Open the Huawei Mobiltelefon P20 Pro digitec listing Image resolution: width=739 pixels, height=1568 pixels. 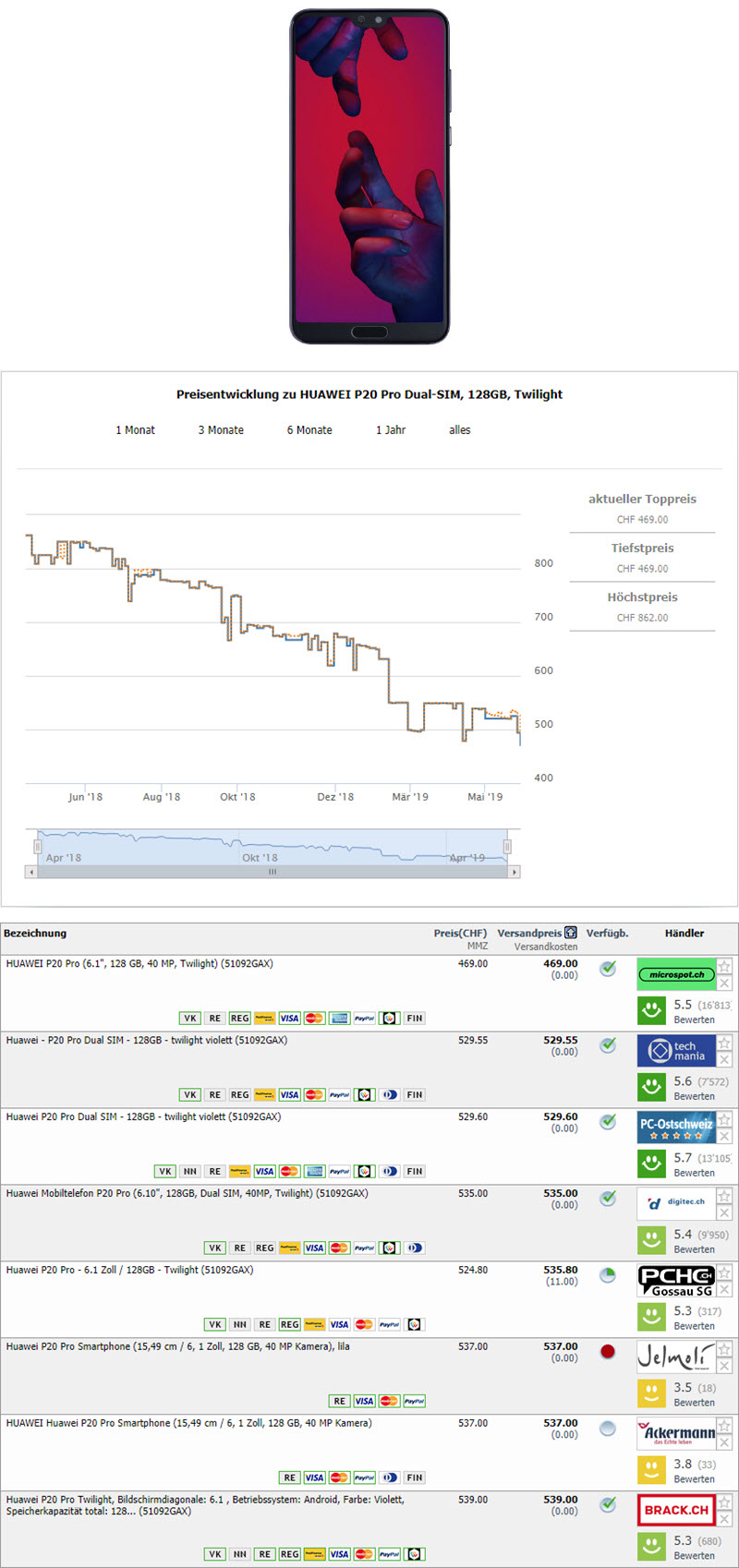point(187,1193)
